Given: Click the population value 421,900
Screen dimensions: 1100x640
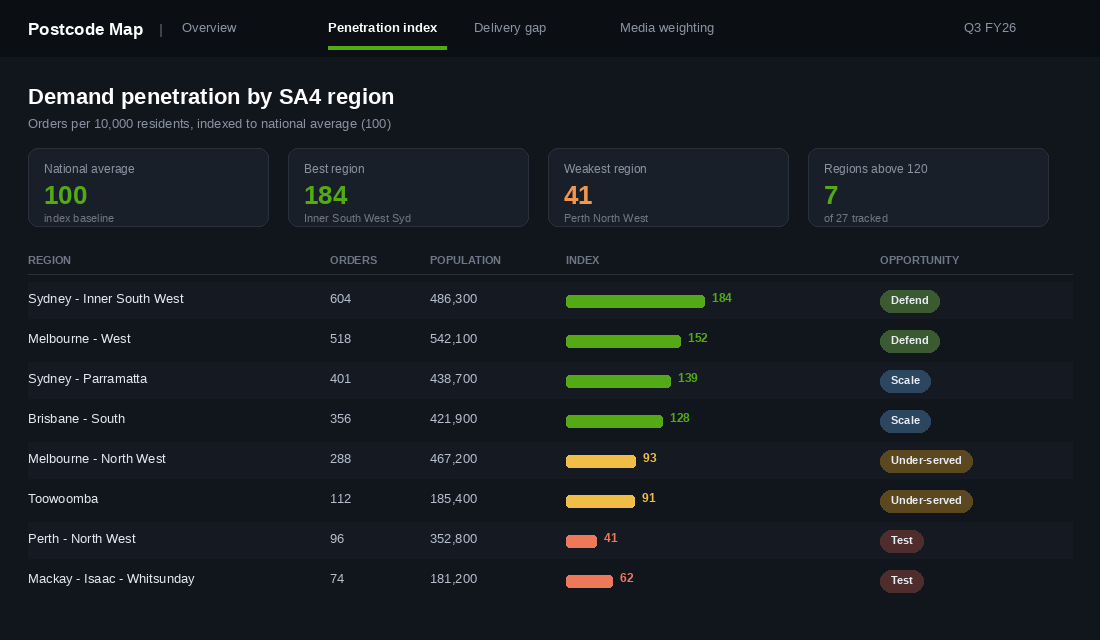Looking at the screenshot, I should (x=453, y=419).
